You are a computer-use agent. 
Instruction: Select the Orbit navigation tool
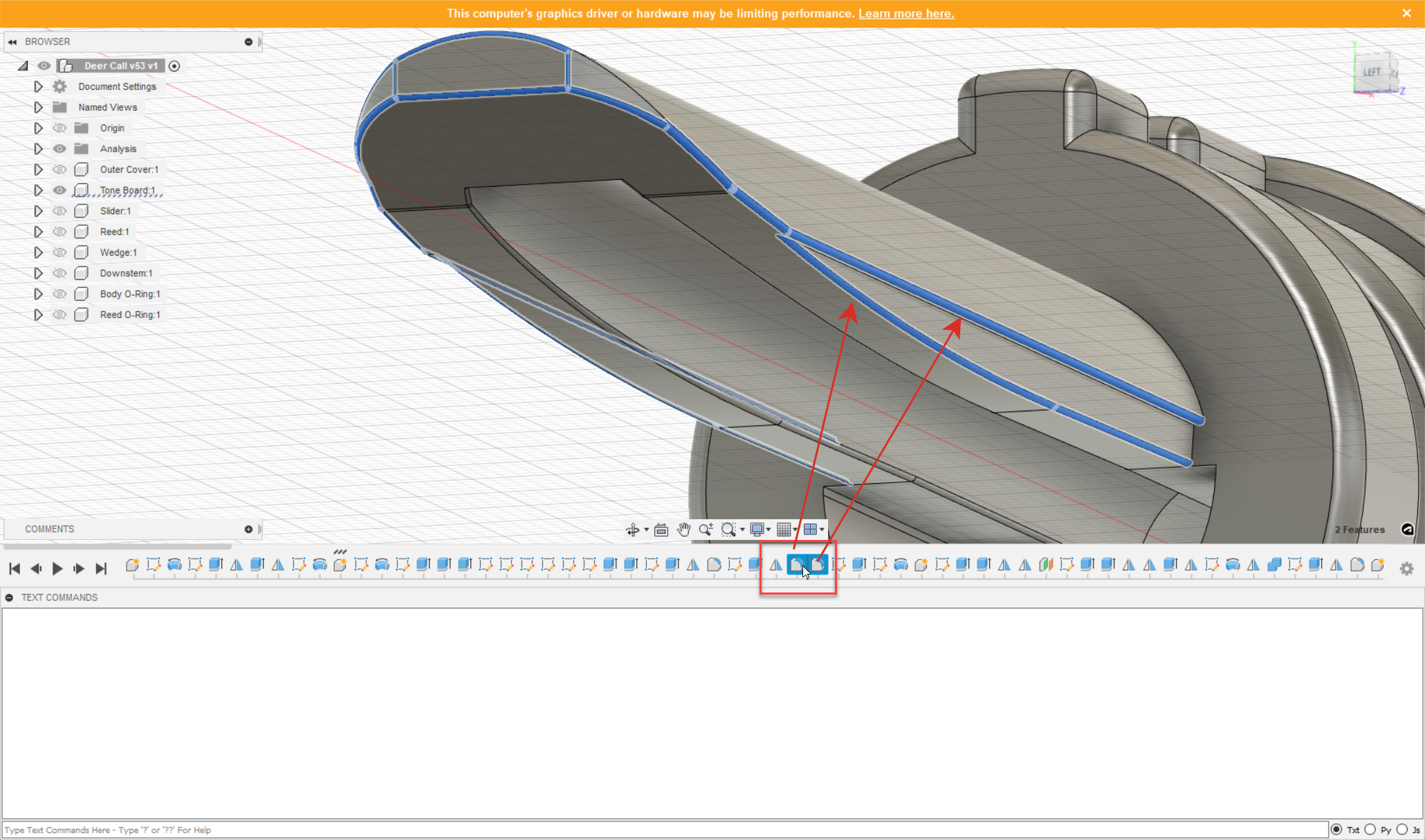(632, 530)
